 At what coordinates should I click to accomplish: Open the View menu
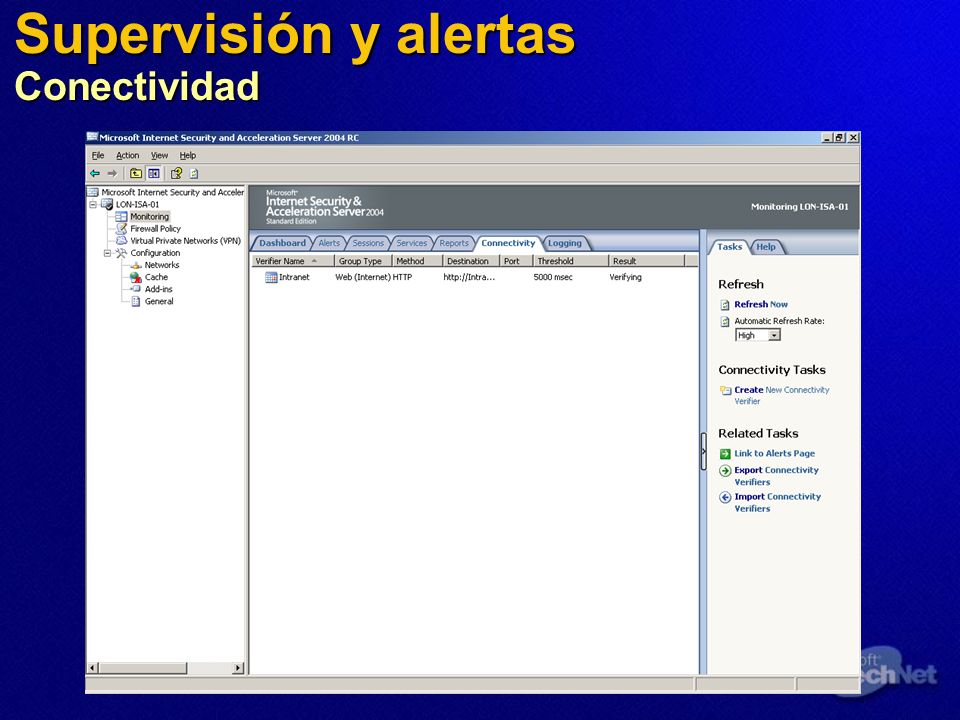click(159, 156)
